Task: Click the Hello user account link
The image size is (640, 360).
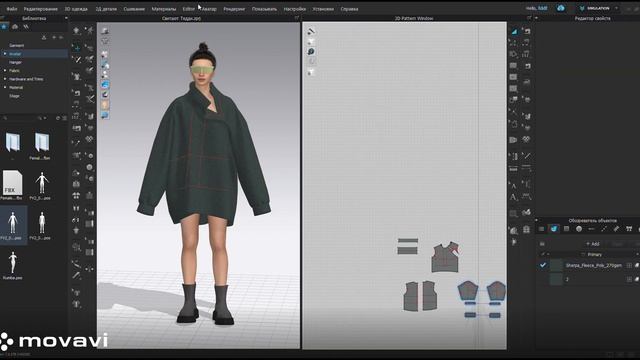Action: pos(536,8)
